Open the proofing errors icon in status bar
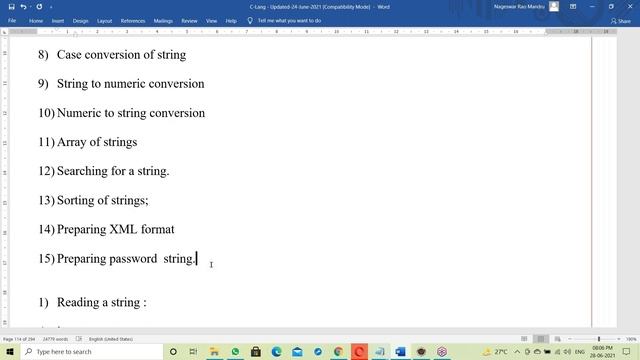Image resolution: width=640 pixels, height=360 pixels. (79, 339)
